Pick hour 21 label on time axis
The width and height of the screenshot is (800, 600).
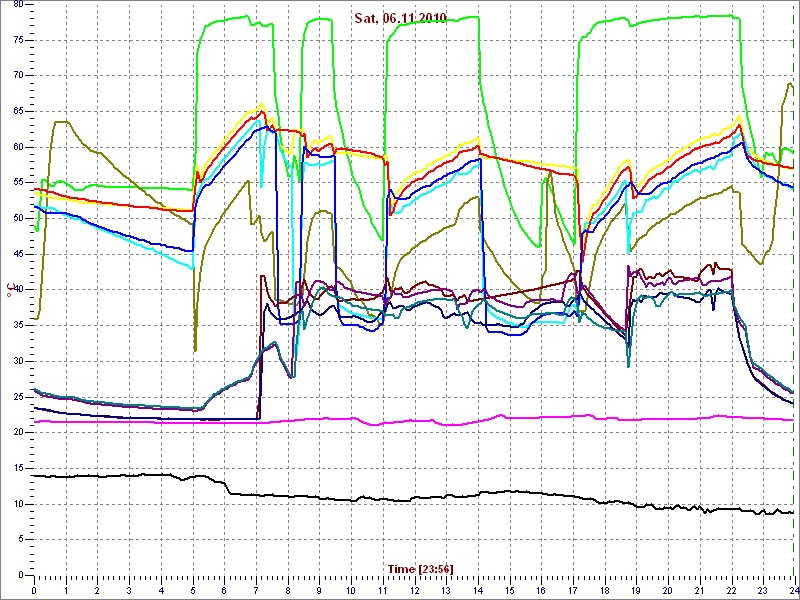click(700, 589)
